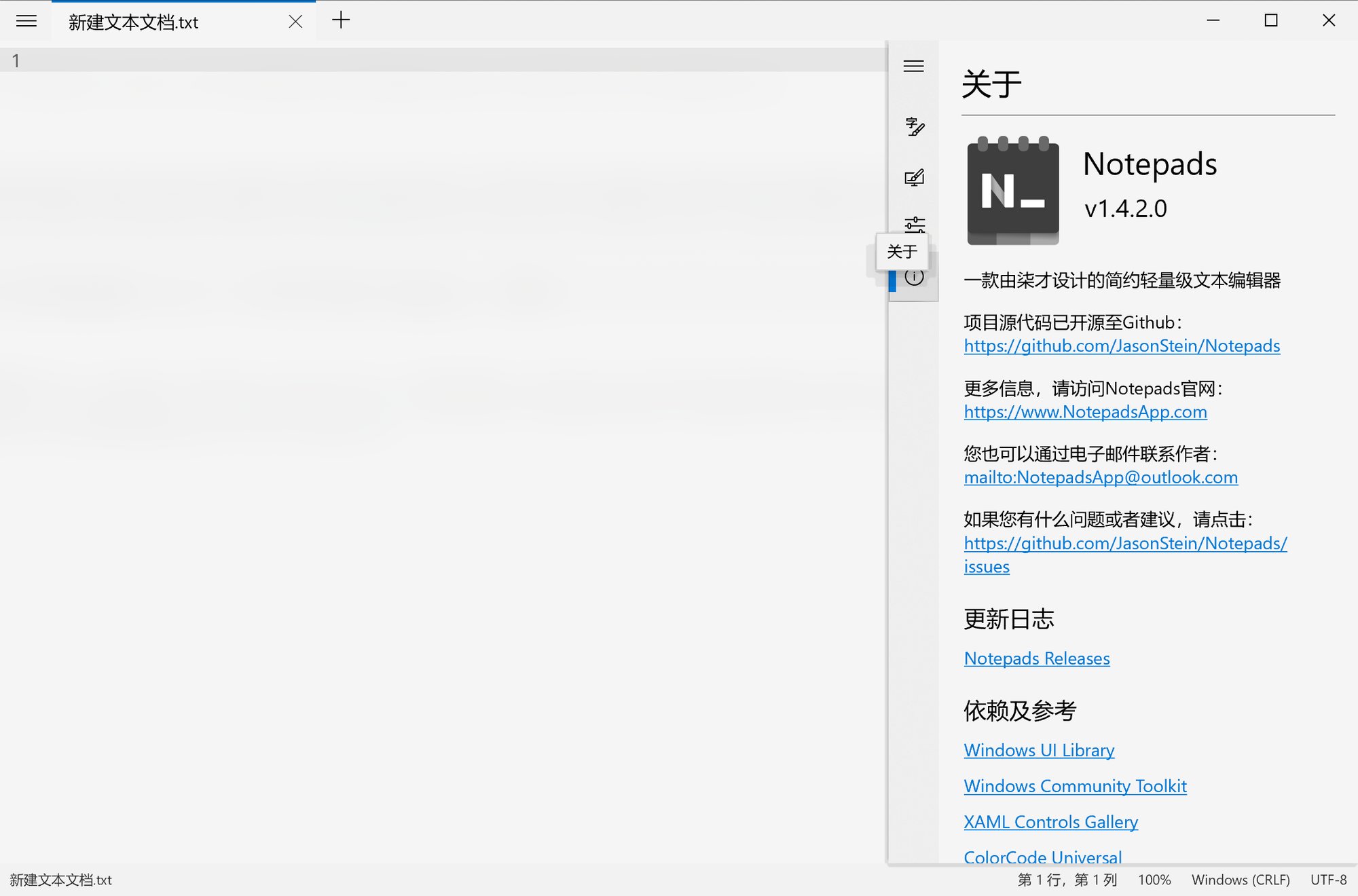Open the GitHub Notepads issues link
This screenshot has height=896, width=1358.
click(x=1125, y=544)
